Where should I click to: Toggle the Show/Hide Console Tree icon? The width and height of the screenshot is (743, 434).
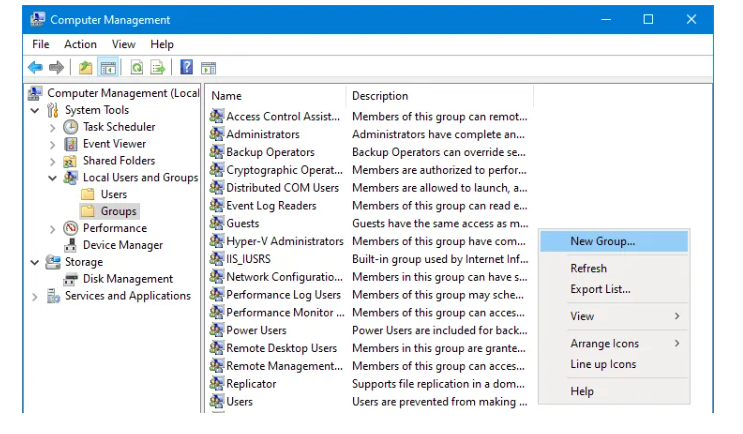(108, 68)
